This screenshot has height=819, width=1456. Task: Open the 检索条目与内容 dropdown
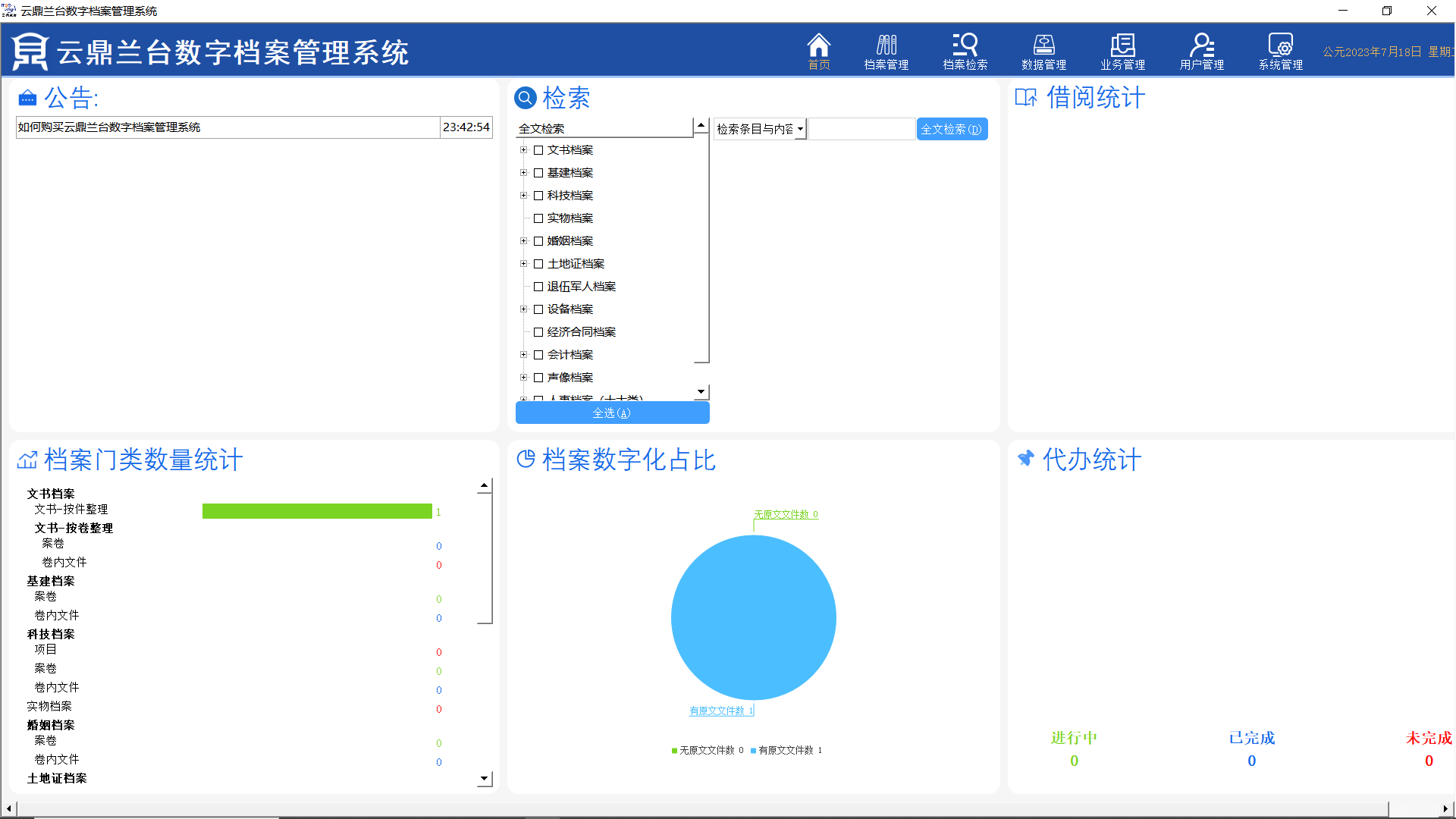pyautogui.click(x=800, y=129)
